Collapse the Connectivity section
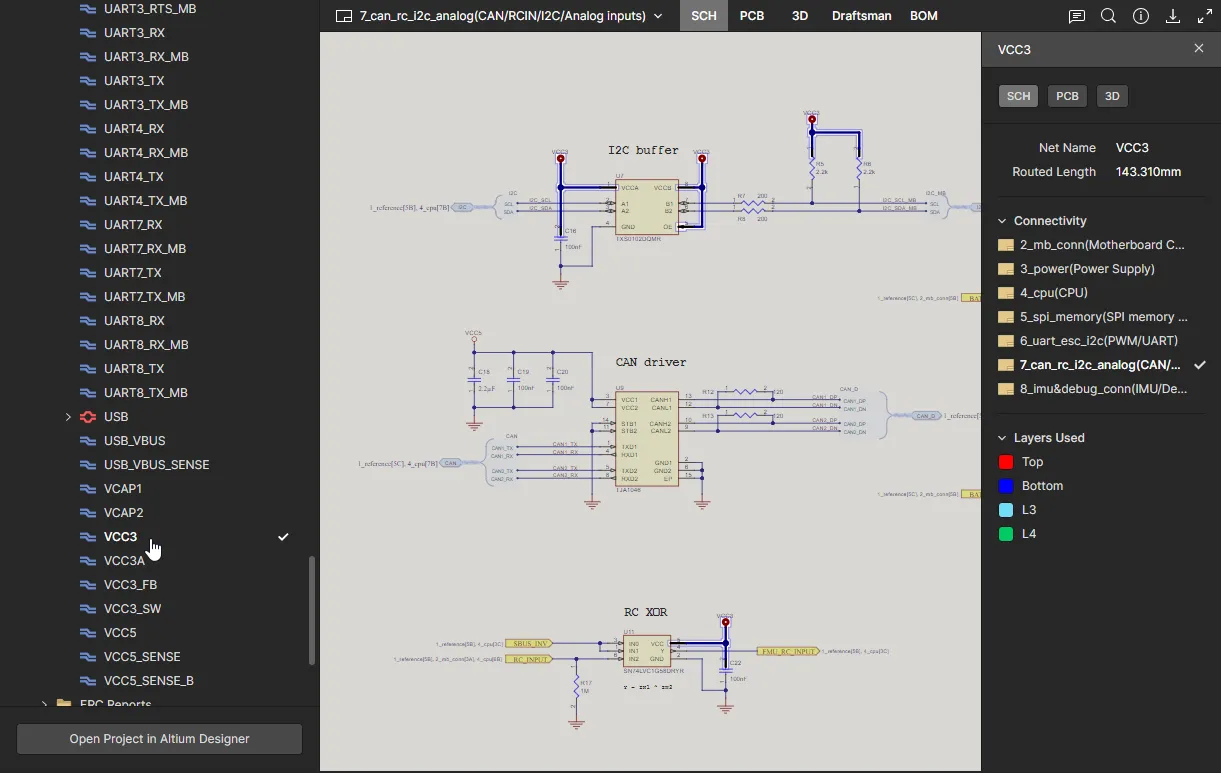The height and width of the screenshot is (773, 1221). [x=1003, y=221]
